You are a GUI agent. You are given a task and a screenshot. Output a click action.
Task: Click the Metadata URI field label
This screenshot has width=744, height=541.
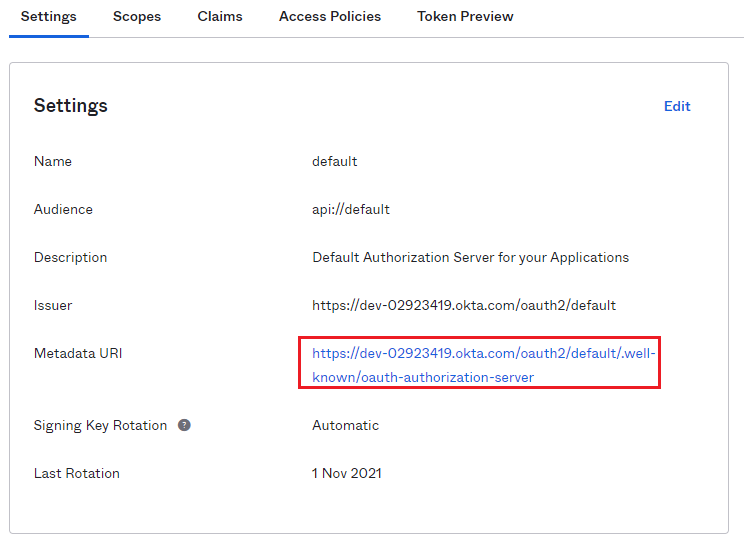tap(78, 353)
